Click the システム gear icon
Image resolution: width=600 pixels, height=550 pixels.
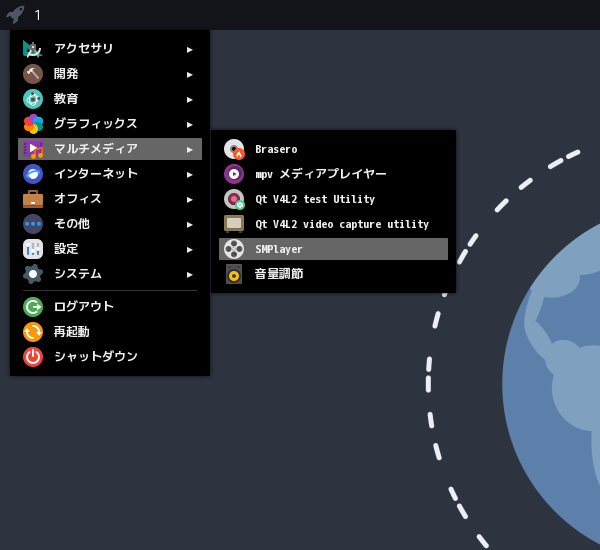click(x=33, y=274)
